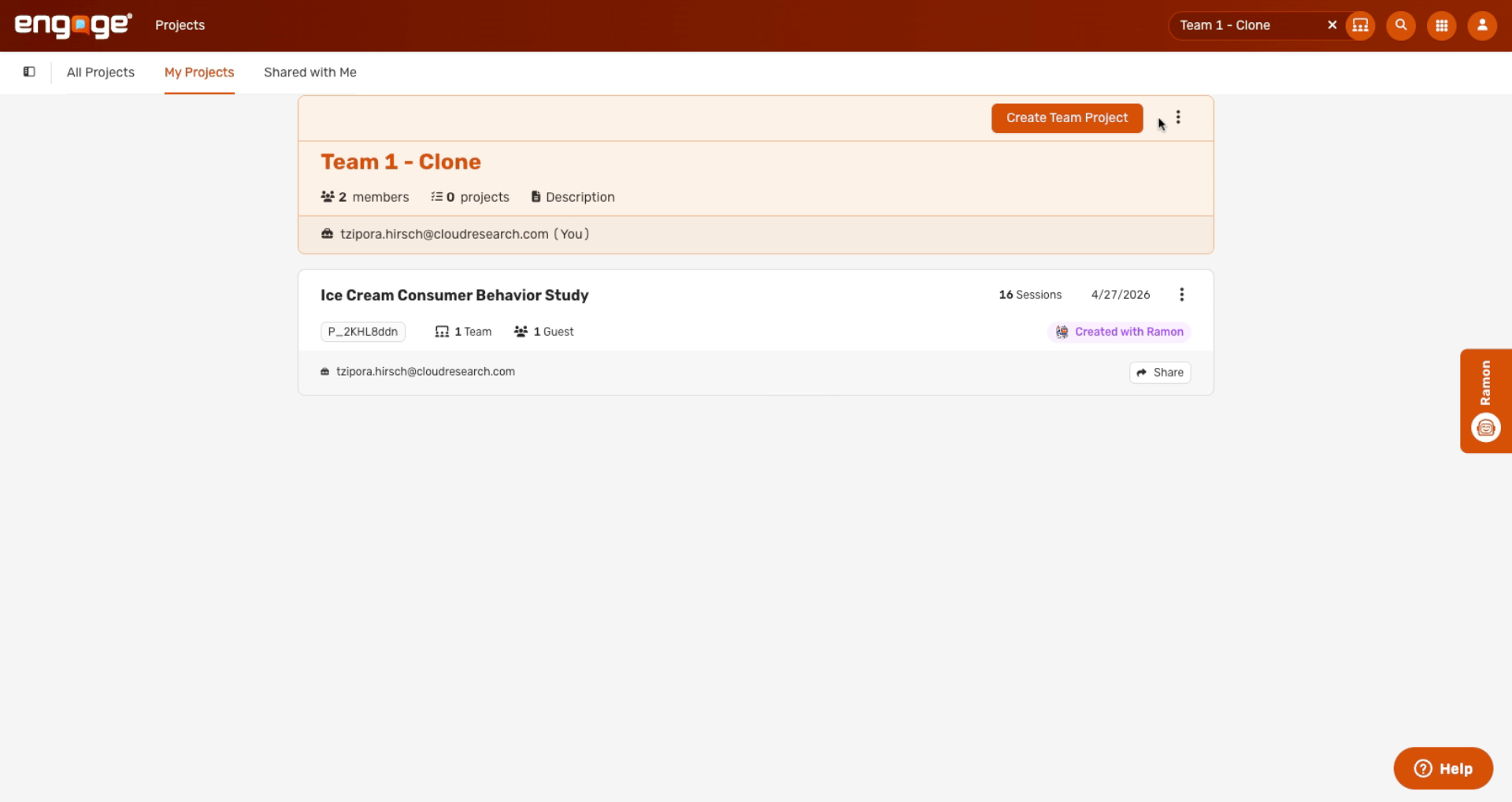
Task: Open the team selector icon in header
Action: click(x=1360, y=25)
